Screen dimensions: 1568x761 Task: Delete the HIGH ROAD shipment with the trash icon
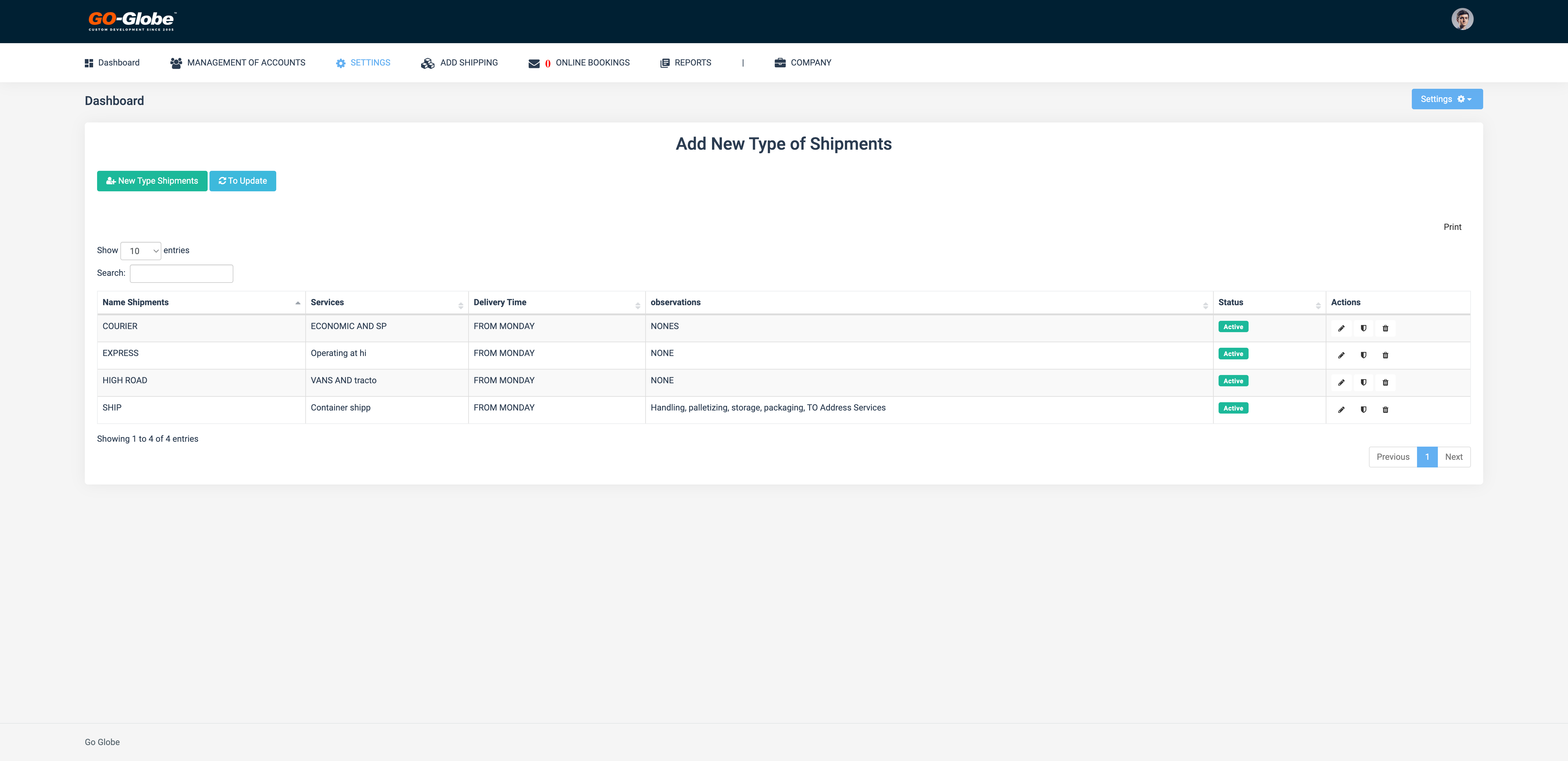(1385, 383)
